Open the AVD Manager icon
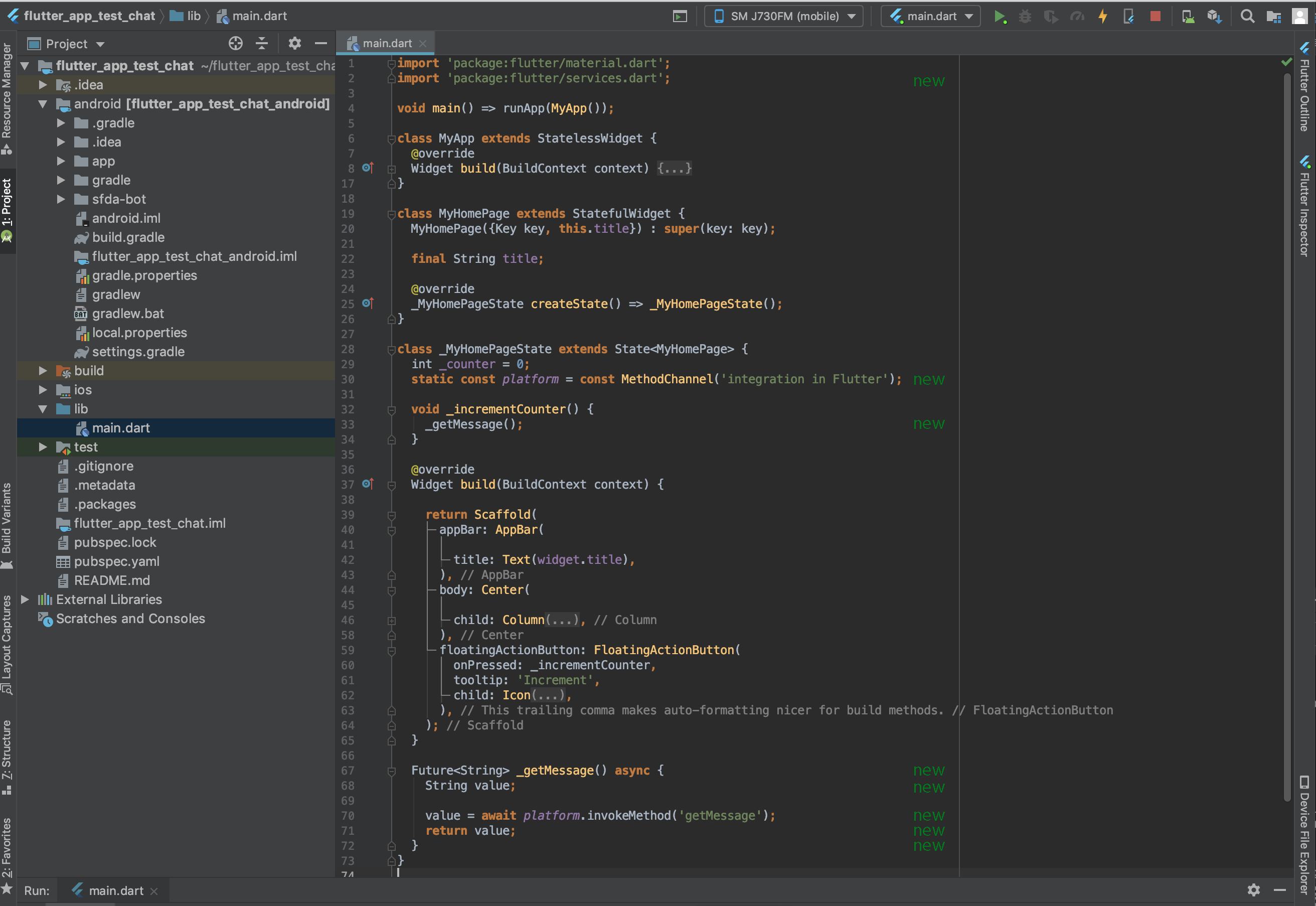The height and width of the screenshot is (906, 1316). click(1188, 17)
